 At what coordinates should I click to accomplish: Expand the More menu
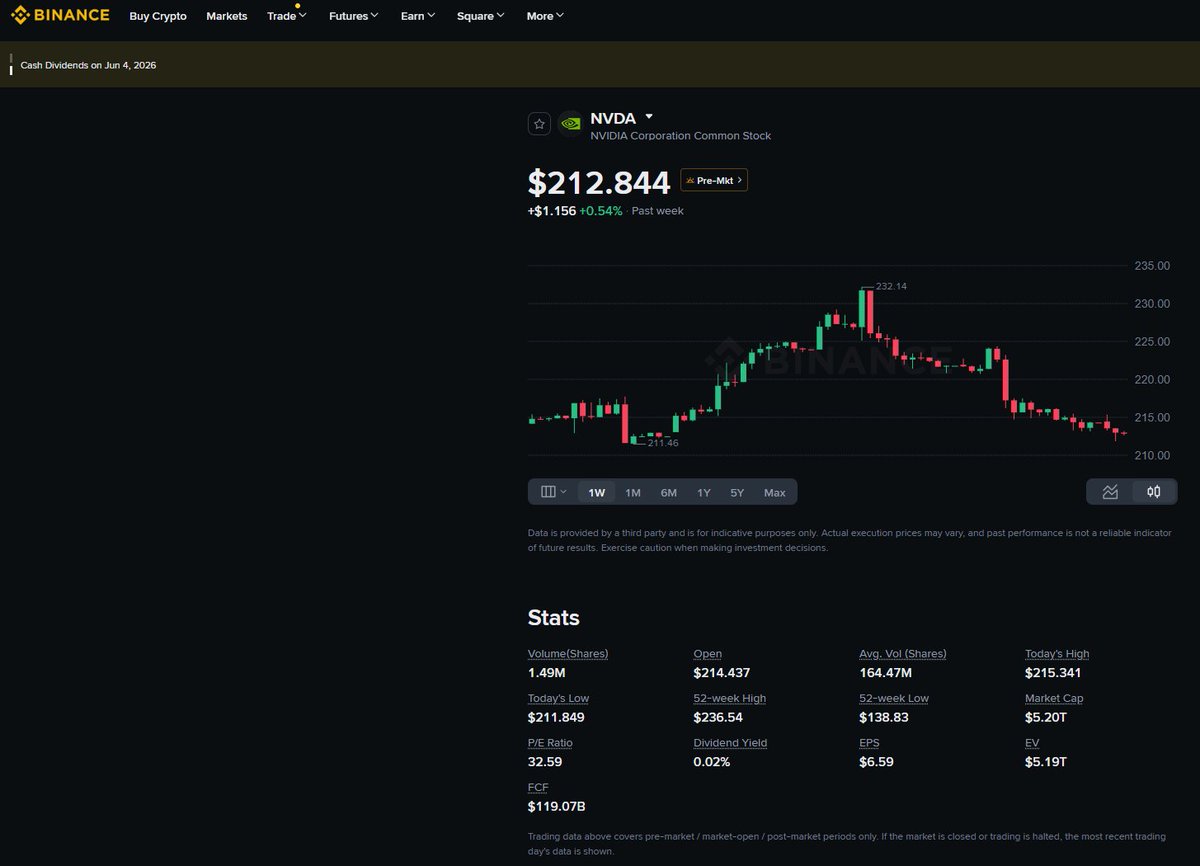click(x=545, y=16)
